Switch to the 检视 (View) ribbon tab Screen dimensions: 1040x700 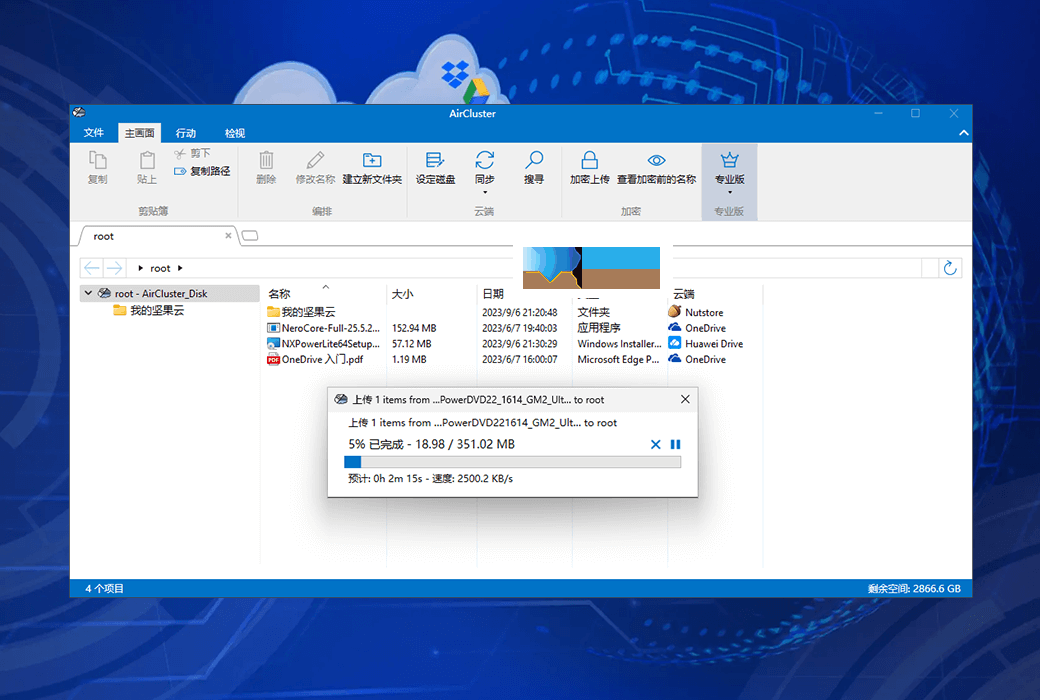coord(235,133)
